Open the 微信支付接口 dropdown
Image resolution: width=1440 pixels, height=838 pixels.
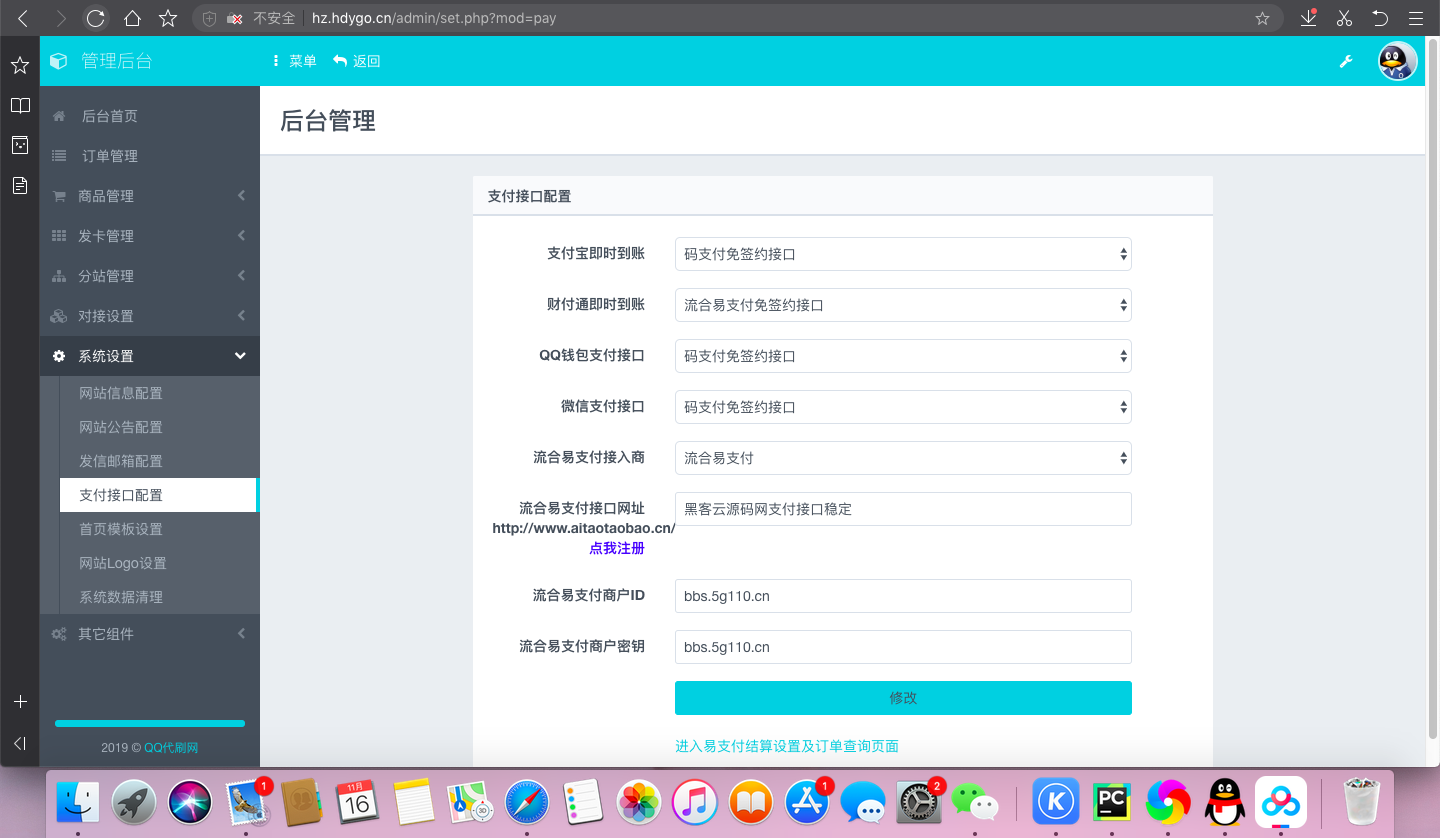point(902,407)
